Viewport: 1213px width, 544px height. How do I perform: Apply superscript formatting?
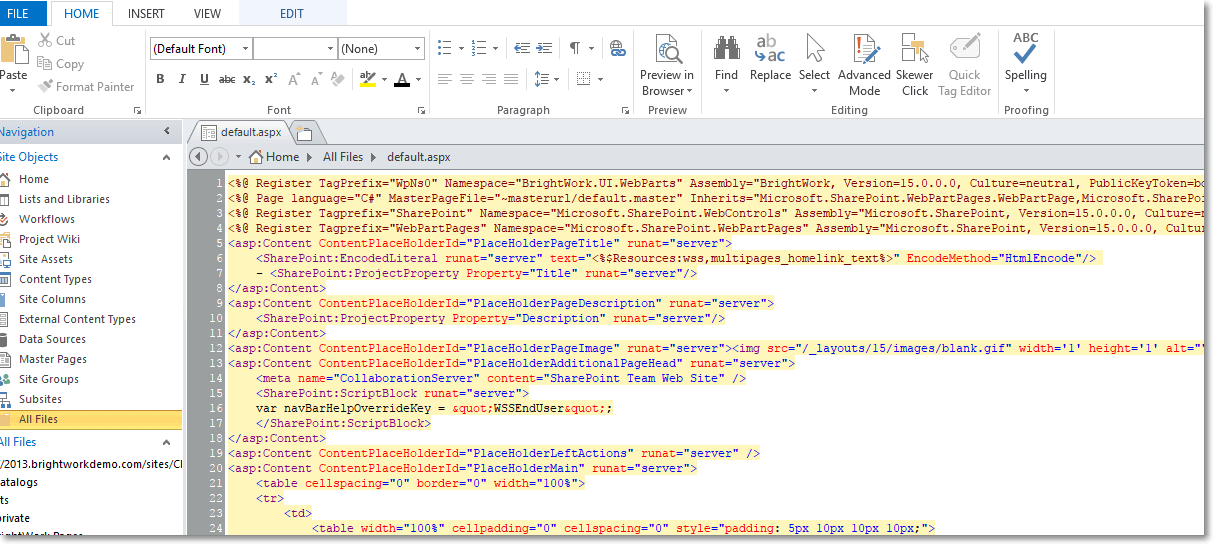[272, 79]
